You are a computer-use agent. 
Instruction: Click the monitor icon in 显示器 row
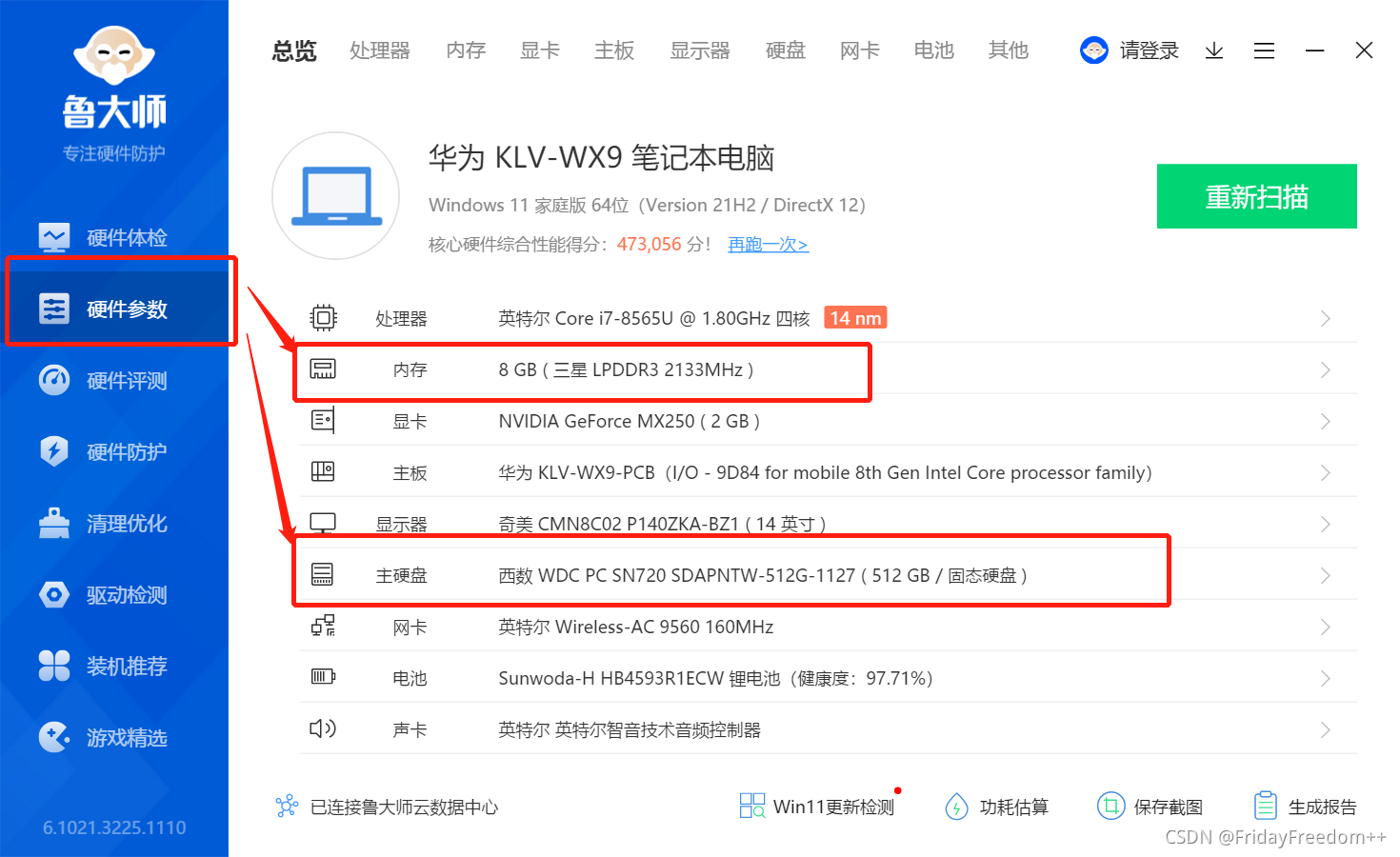(x=323, y=523)
